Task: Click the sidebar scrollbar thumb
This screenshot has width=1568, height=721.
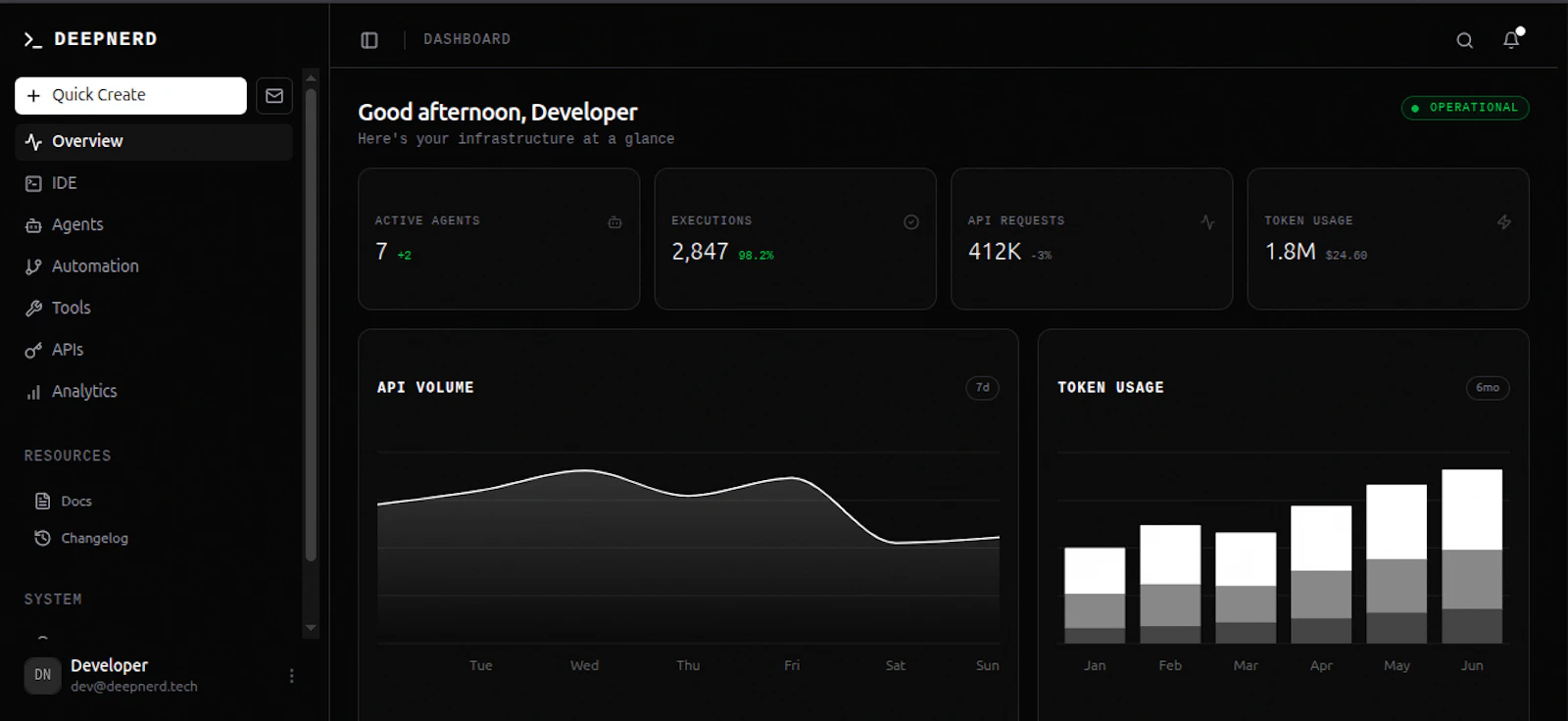Action: click(311, 325)
